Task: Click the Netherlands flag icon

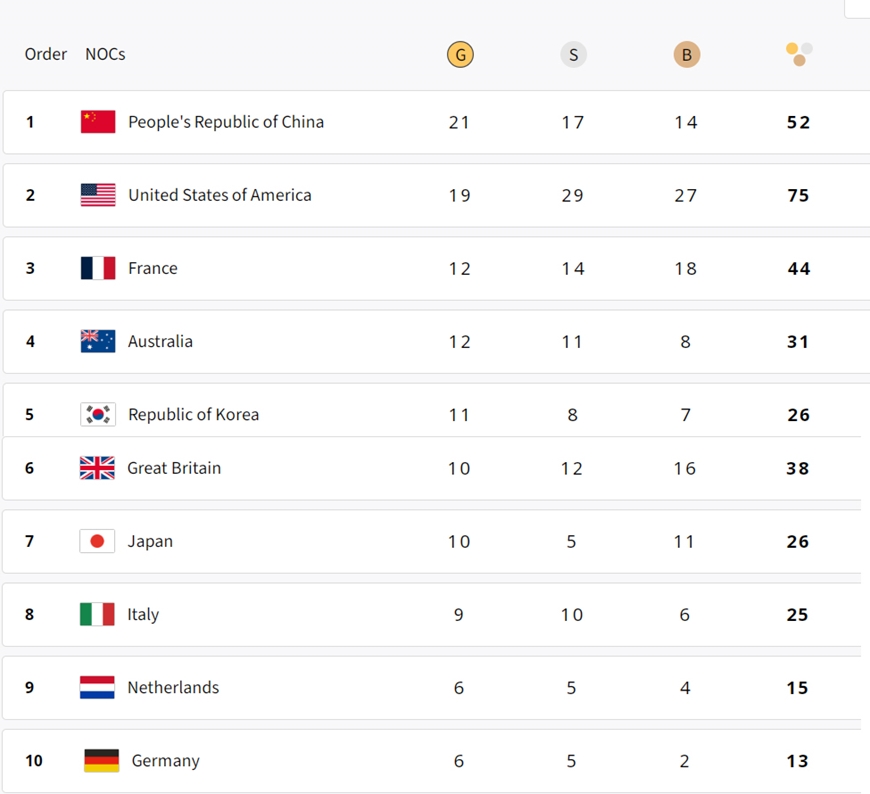Action: (97, 687)
